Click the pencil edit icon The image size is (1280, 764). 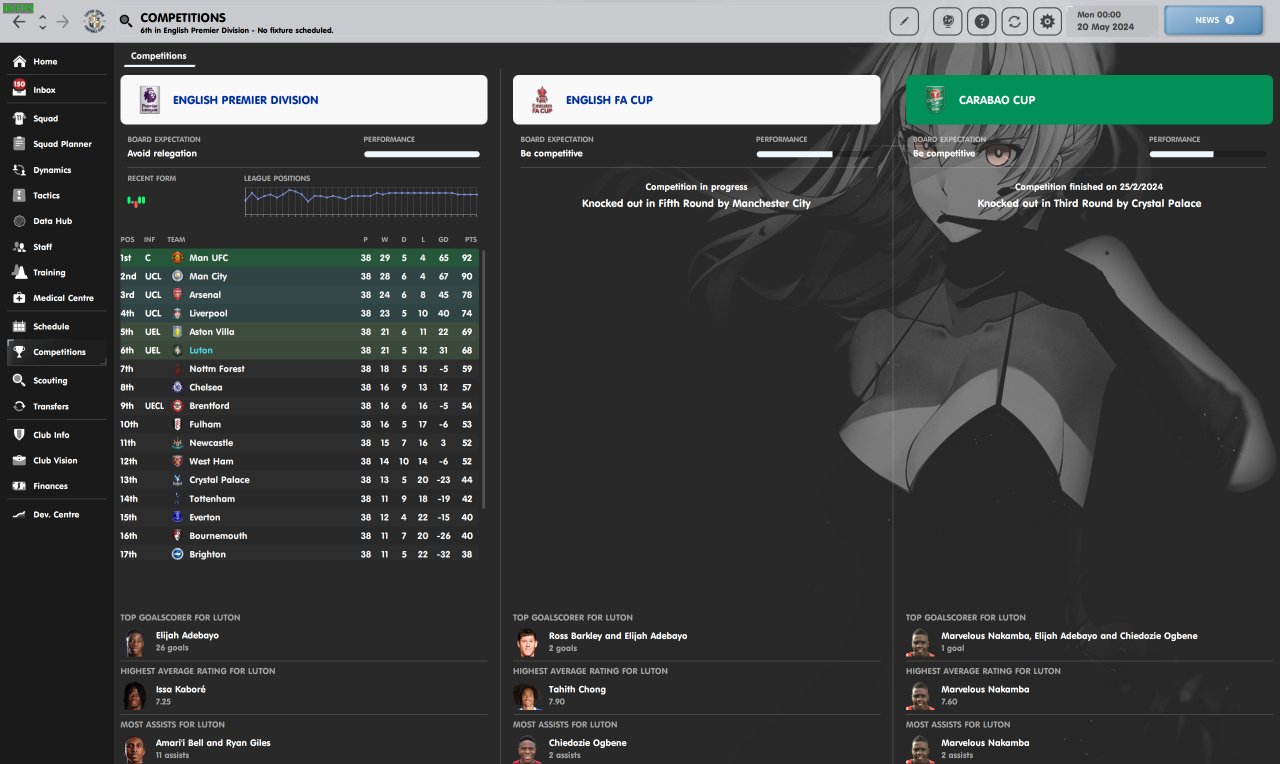pos(904,21)
